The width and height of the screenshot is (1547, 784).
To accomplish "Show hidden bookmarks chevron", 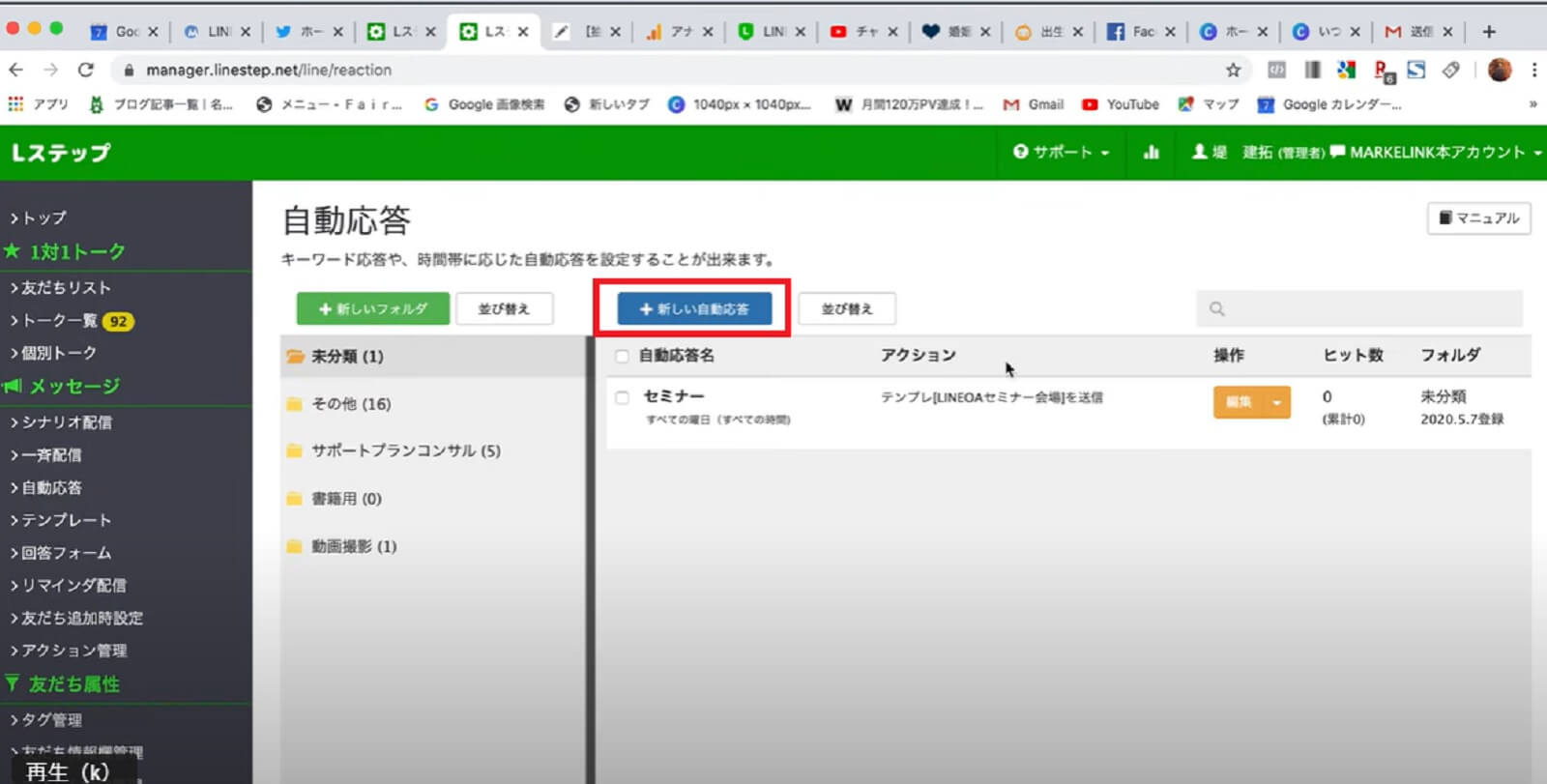I will point(1532,104).
